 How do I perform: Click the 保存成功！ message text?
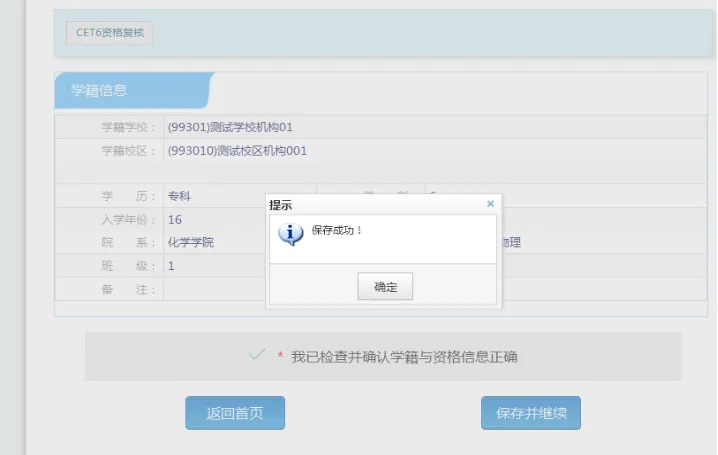click(337, 230)
